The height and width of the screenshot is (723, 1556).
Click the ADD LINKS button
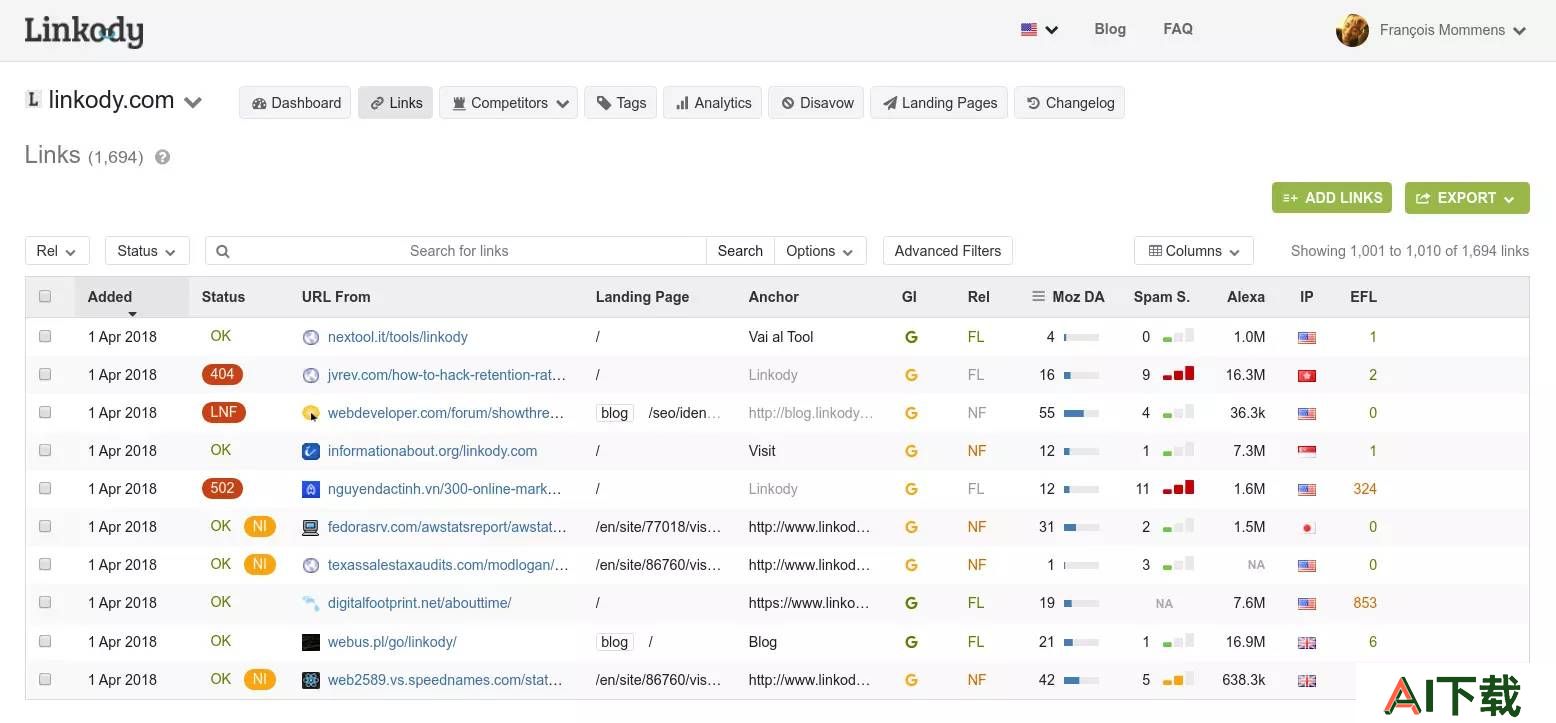[x=1332, y=198]
